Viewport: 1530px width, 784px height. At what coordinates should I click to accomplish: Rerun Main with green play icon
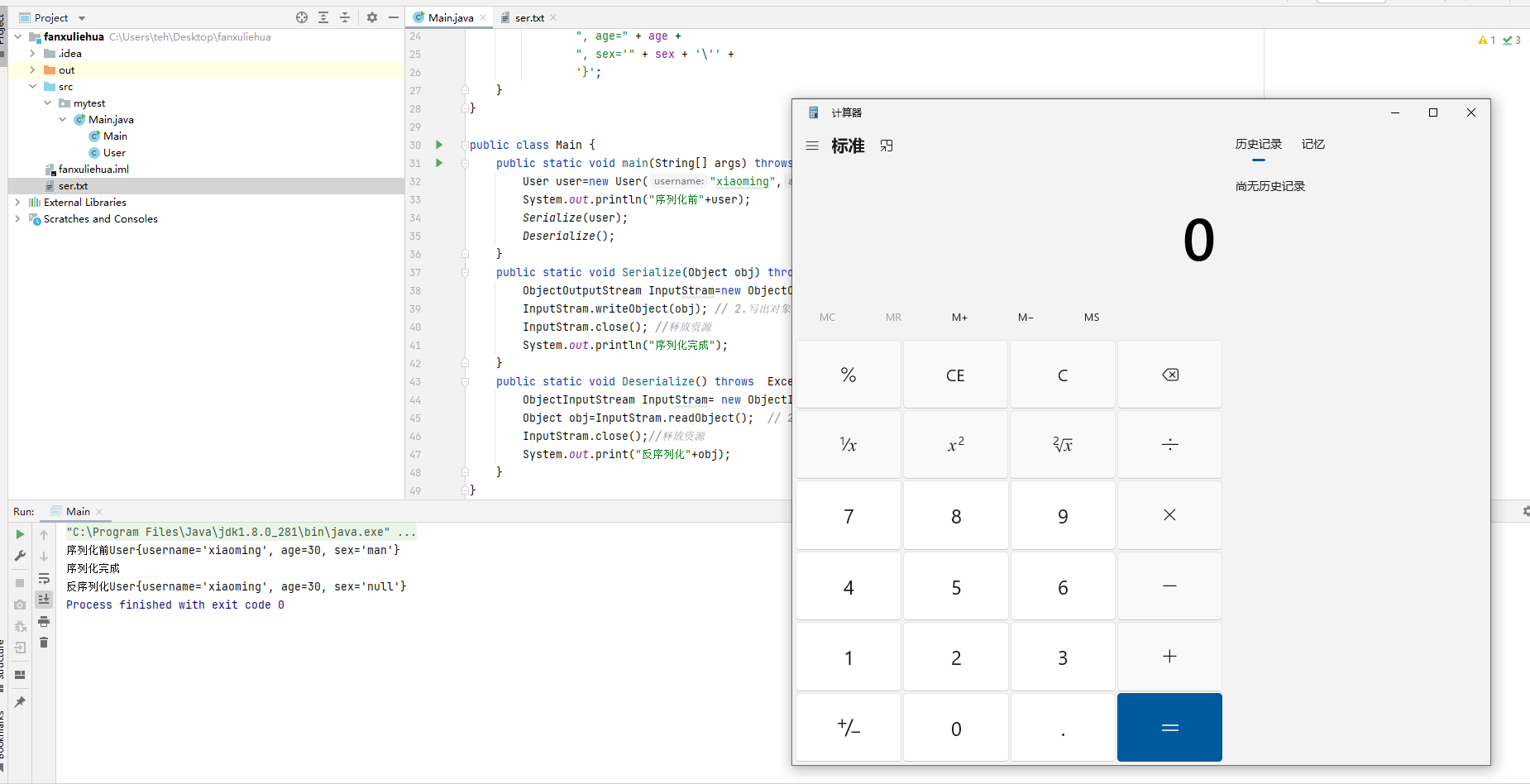coord(20,534)
